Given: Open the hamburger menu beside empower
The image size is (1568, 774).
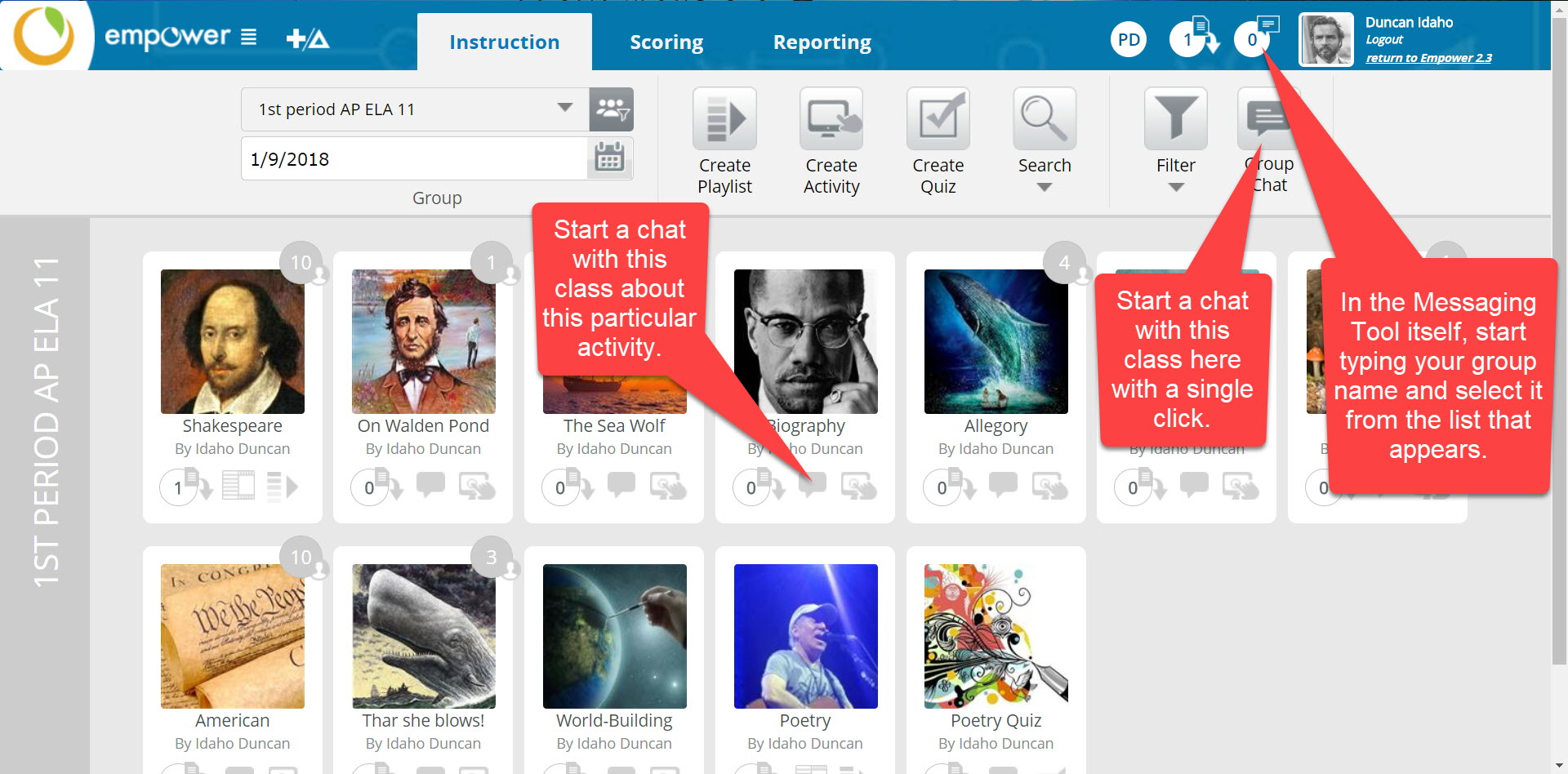Looking at the screenshot, I should click(x=249, y=38).
